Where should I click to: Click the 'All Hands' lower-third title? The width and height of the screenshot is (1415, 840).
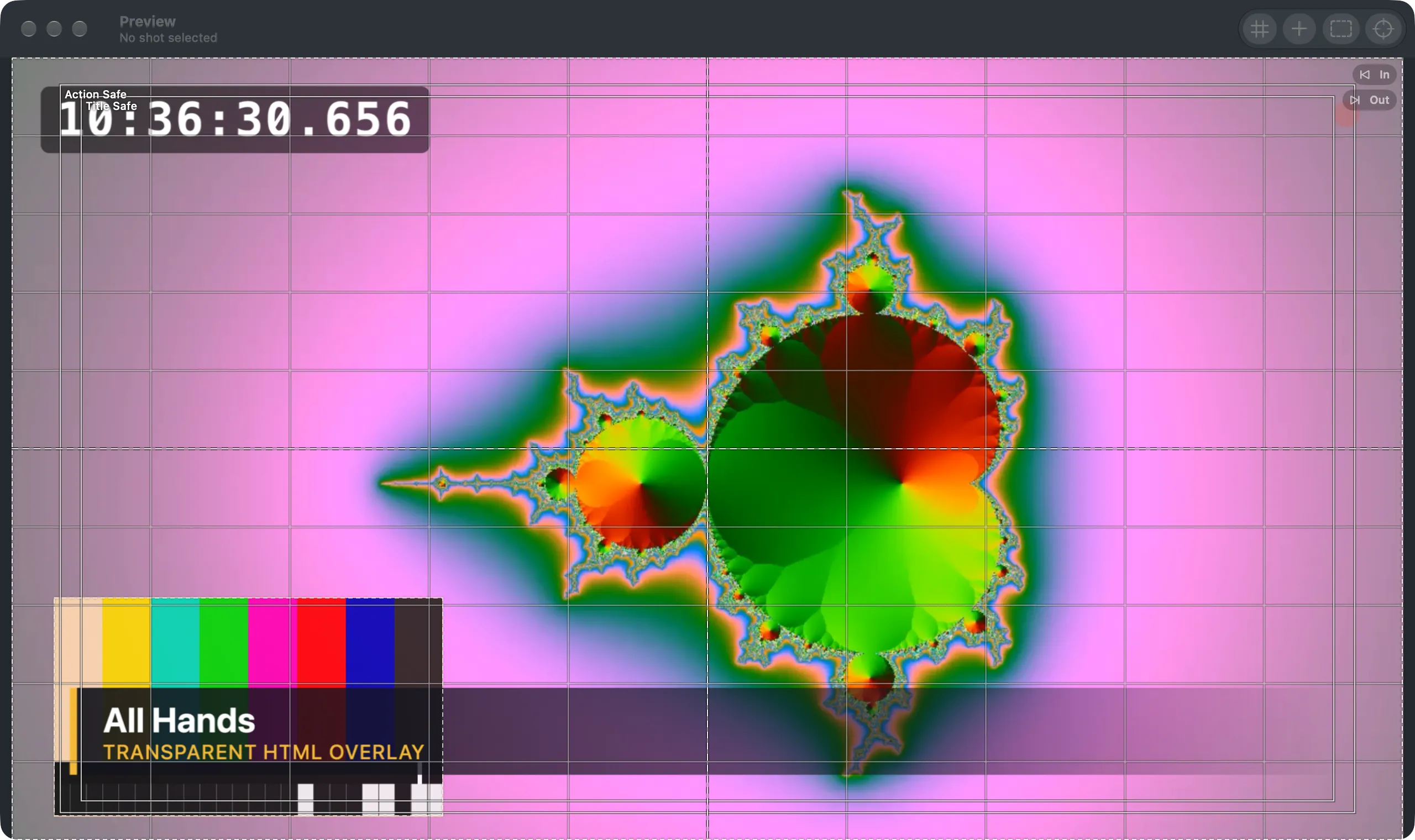179,721
